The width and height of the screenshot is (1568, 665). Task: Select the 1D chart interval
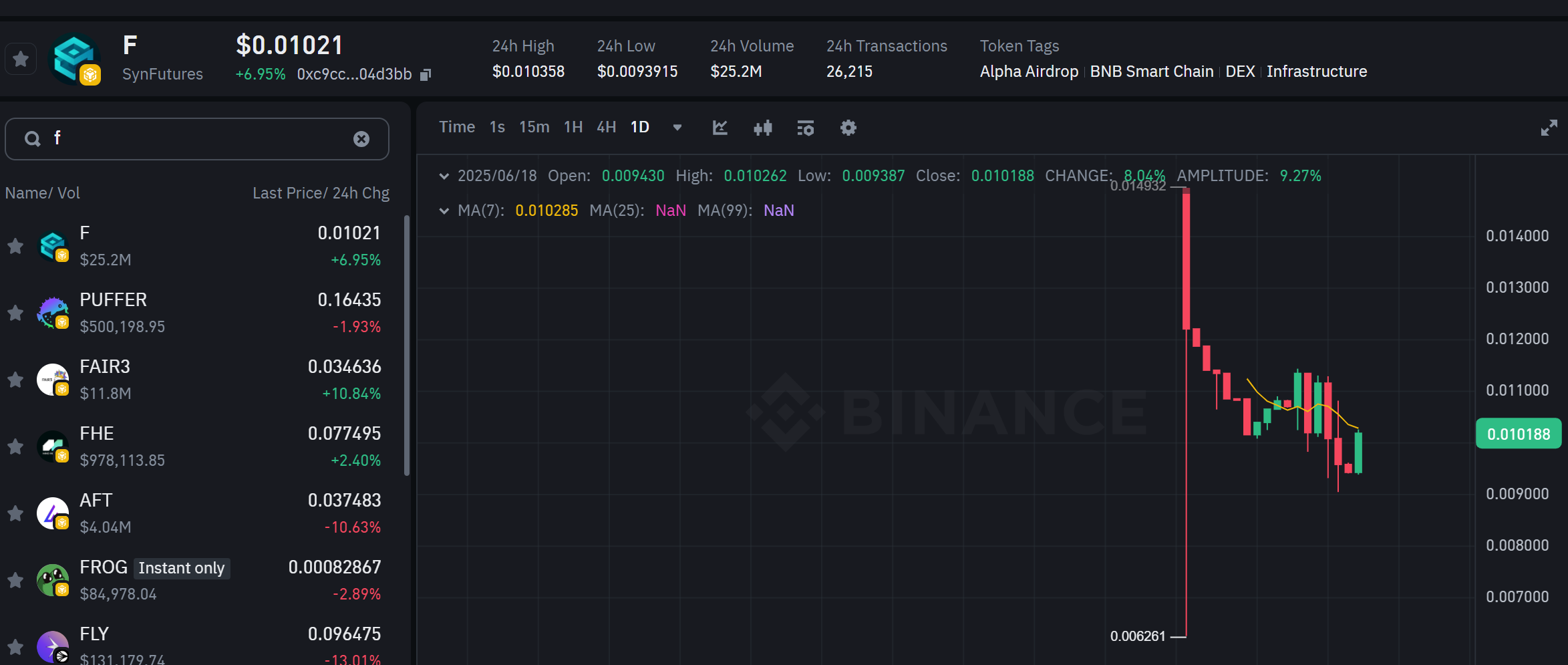coord(640,127)
